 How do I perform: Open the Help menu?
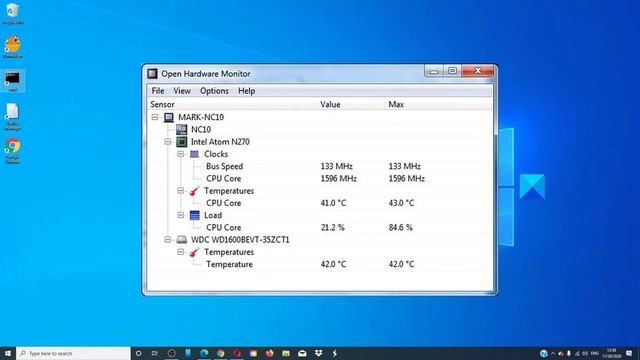point(247,91)
